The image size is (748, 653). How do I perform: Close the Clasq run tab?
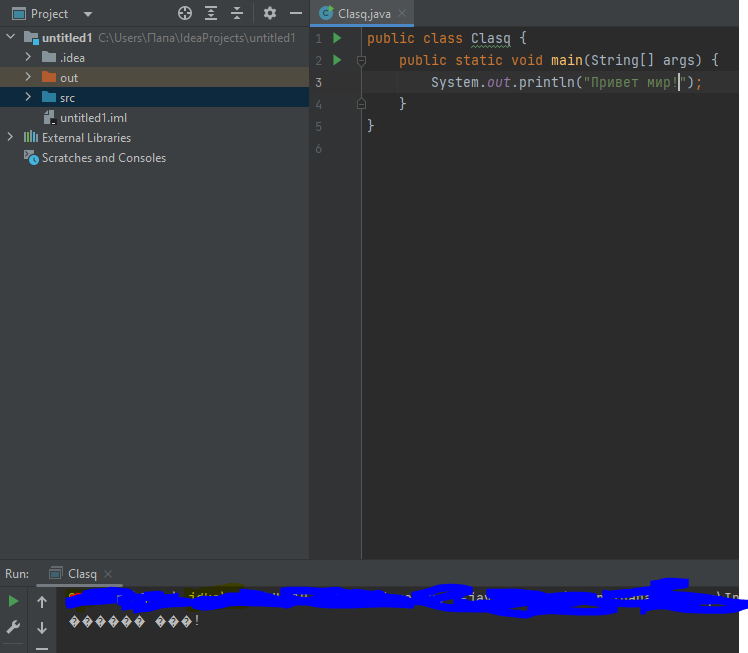point(108,574)
